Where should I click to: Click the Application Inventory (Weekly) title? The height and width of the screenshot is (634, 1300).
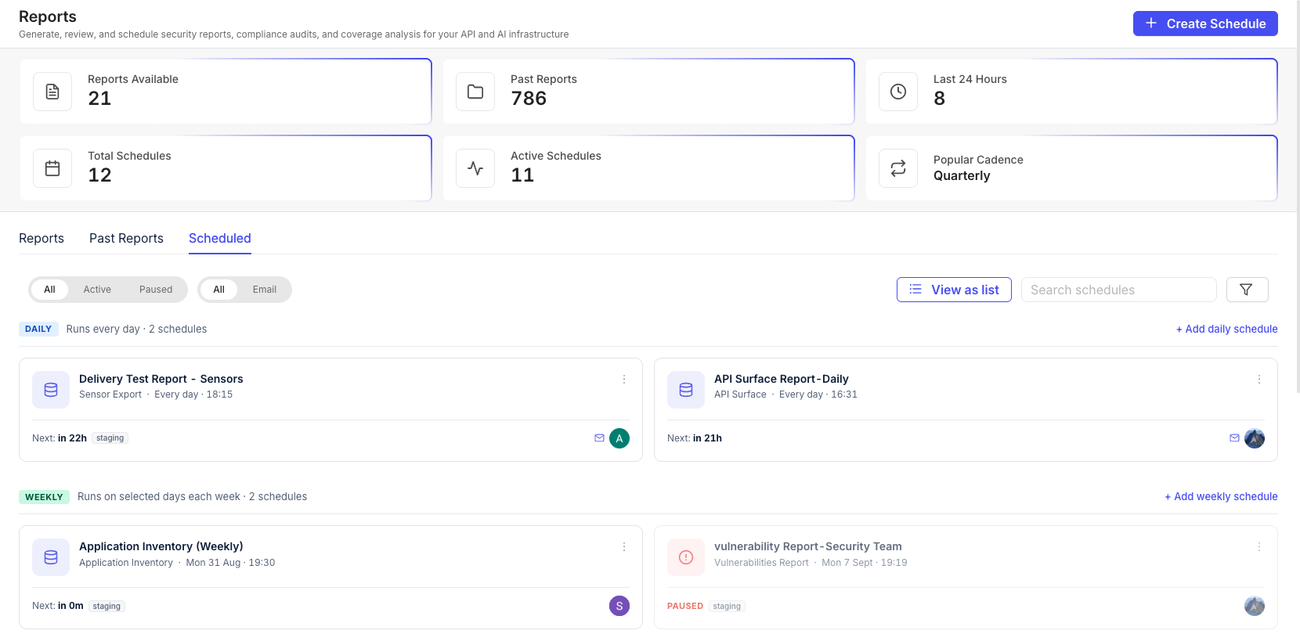[x=161, y=546]
